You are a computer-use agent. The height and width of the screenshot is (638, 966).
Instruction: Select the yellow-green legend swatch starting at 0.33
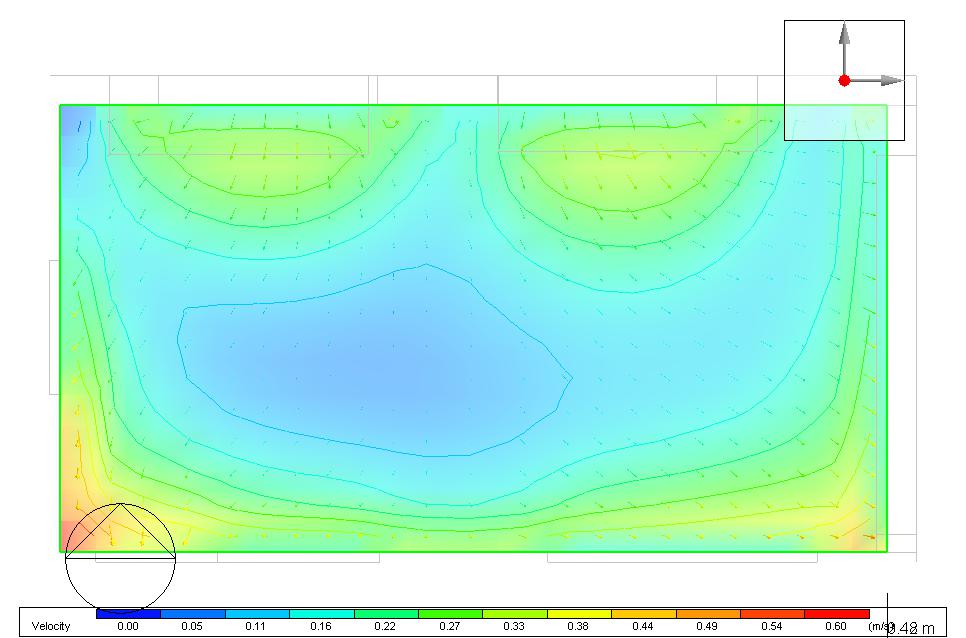(515, 614)
